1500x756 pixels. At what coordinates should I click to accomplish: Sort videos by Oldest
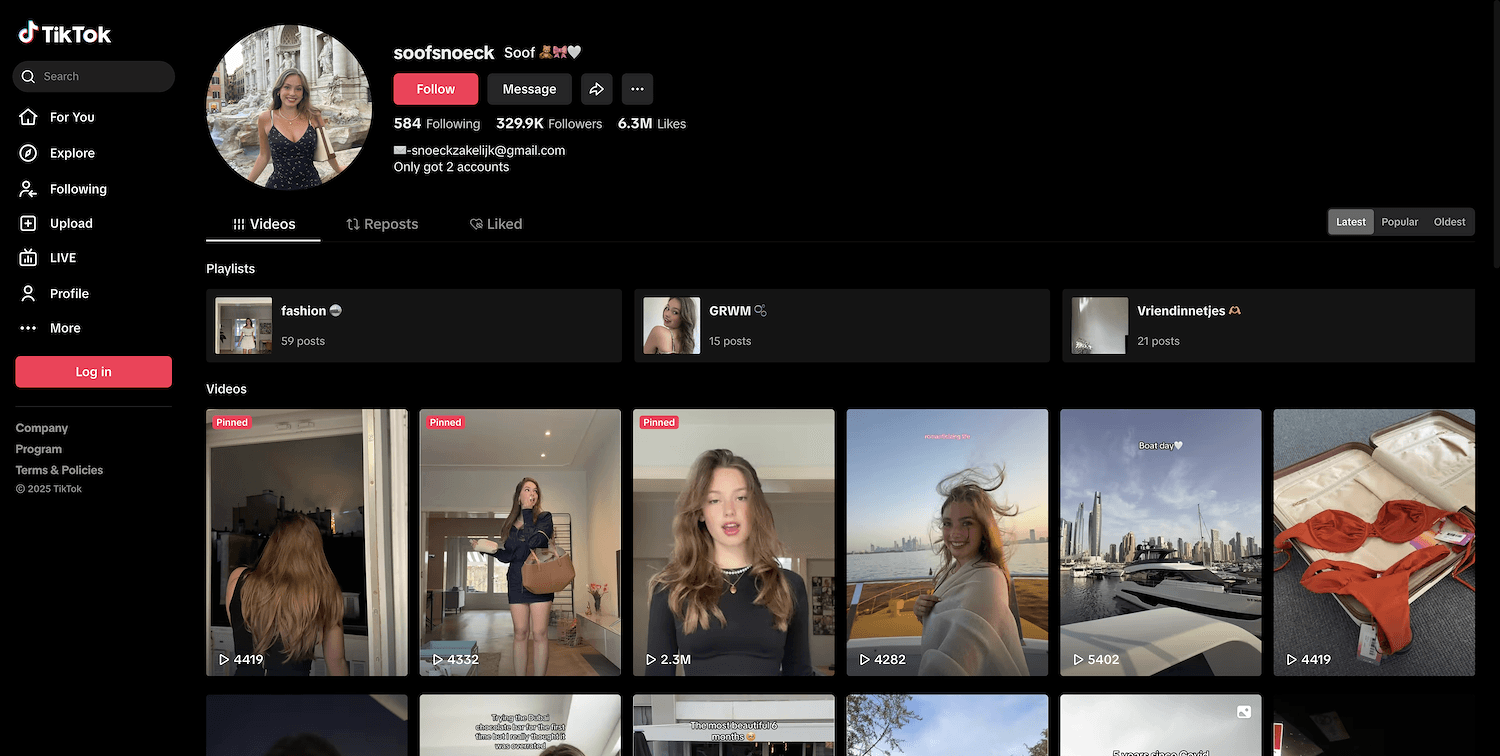(x=1449, y=222)
